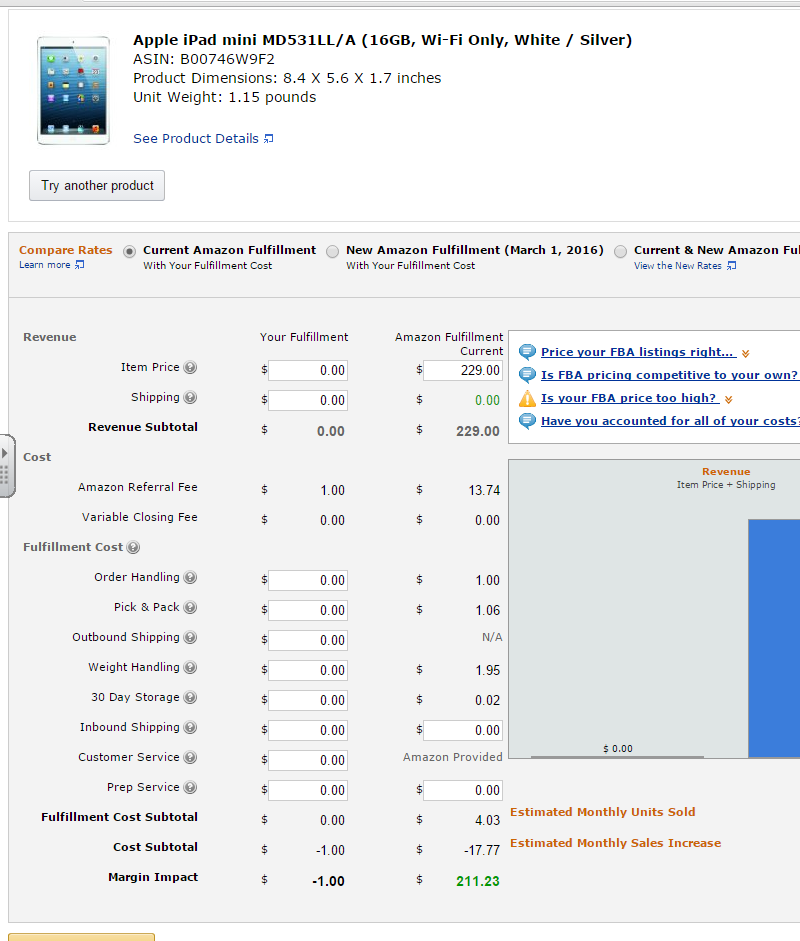Open See Product Details link

click(x=196, y=139)
